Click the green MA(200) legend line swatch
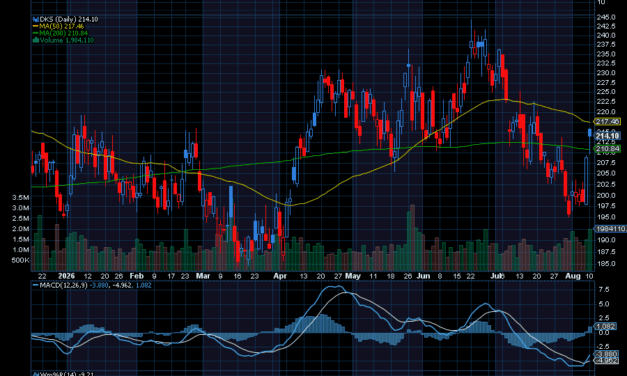 (x=36, y=33)
